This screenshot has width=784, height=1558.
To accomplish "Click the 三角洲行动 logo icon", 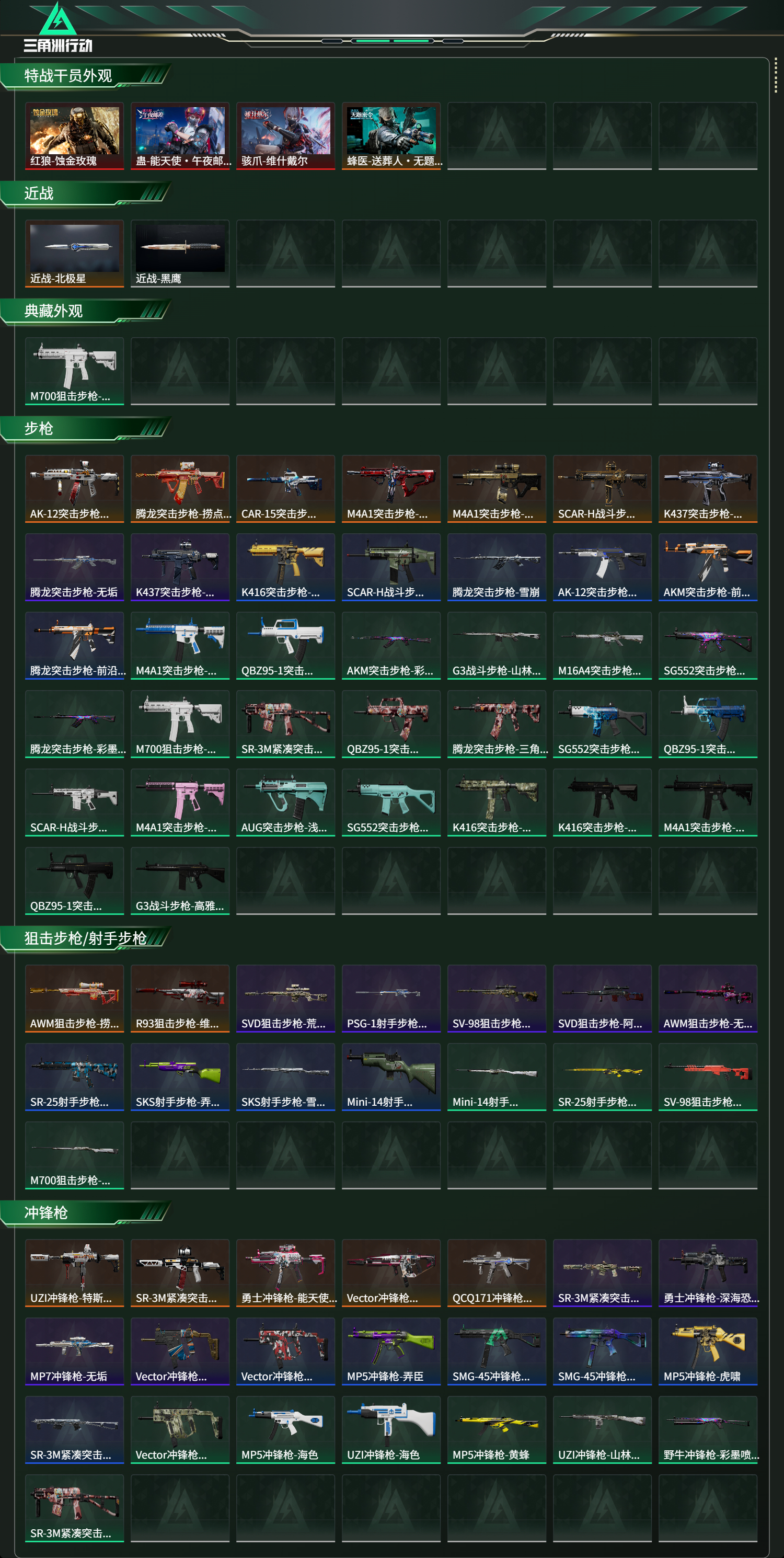I will tap(57, 27).
